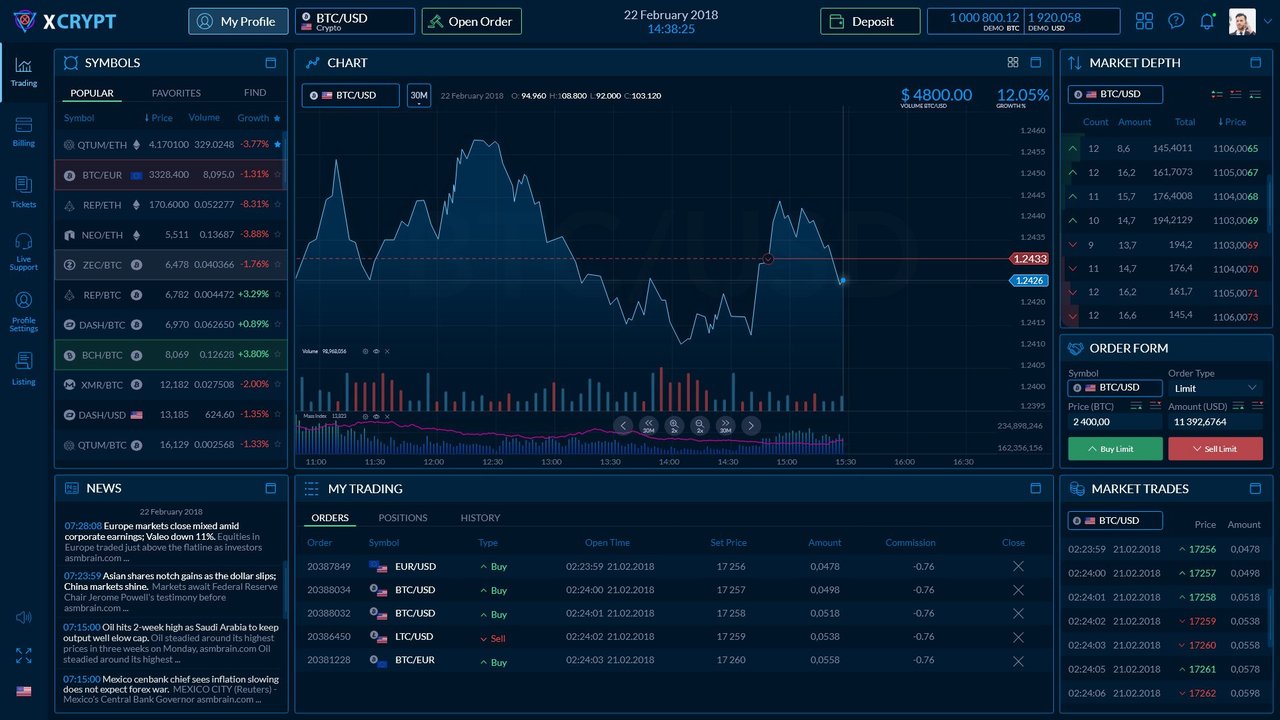Step chart one candle back
The width and height of the screenshot is (1280, 720).
[623, 425]
